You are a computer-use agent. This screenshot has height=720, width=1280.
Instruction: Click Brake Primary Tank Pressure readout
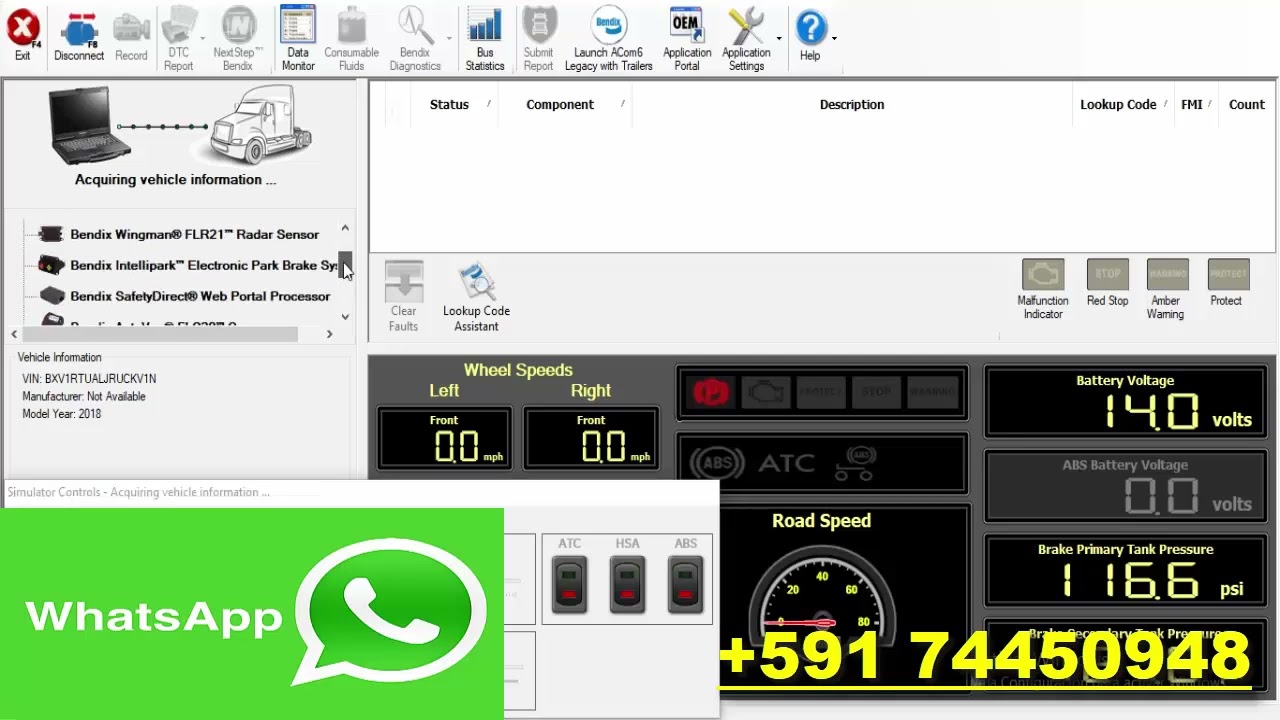(x=1126, y=571)
